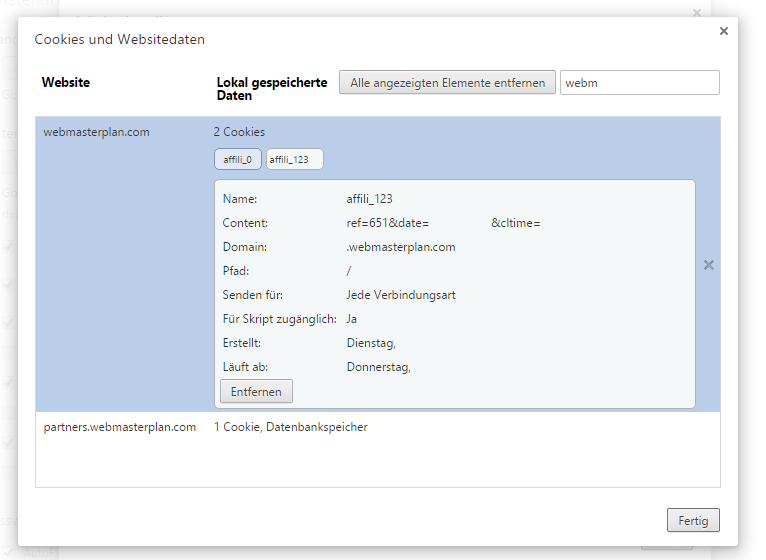Click Fertig to finish the dialog
Screen dimensions: 766x560
[693, 520]
